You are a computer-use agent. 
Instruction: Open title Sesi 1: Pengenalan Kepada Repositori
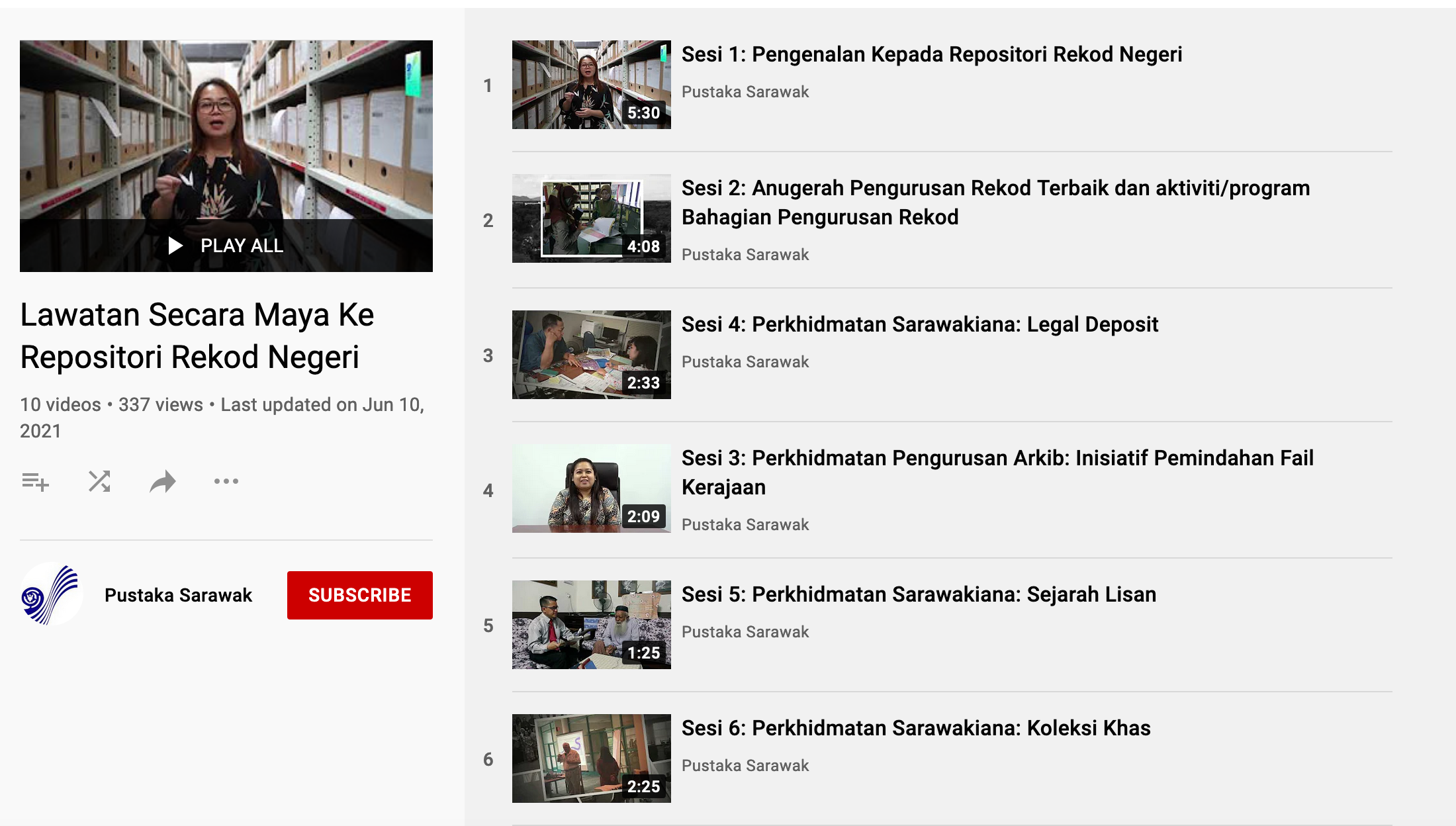pyautogui.click(x=932, y=54)
